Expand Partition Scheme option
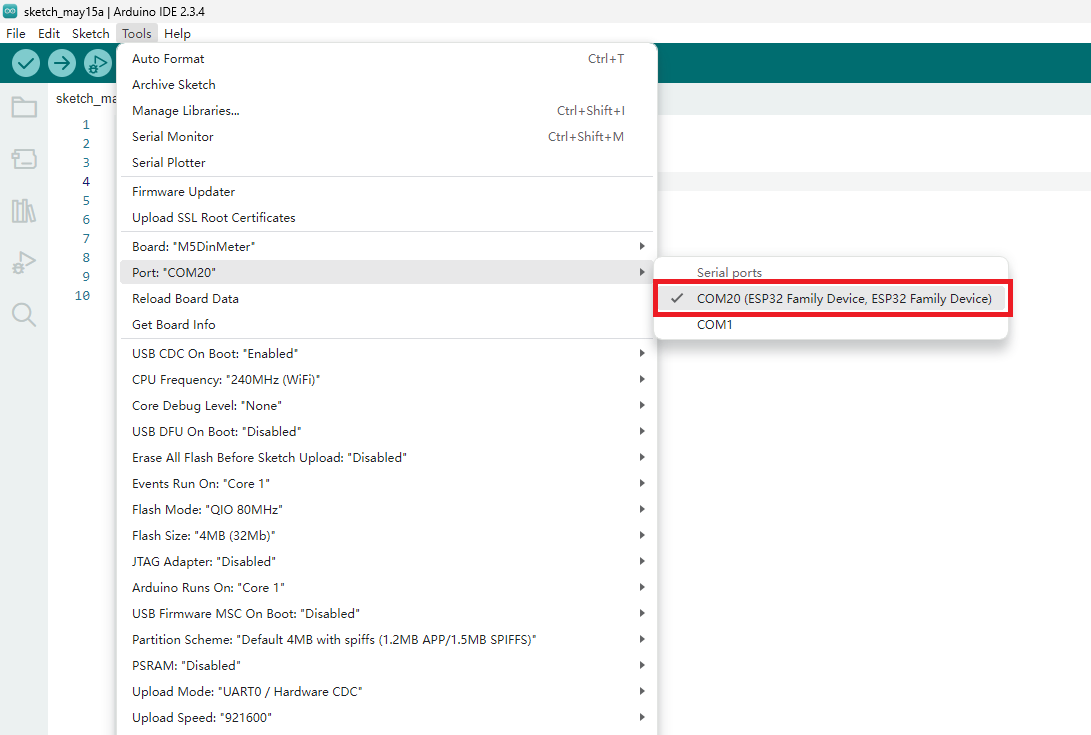1091x735 pixels. (387, 640)
